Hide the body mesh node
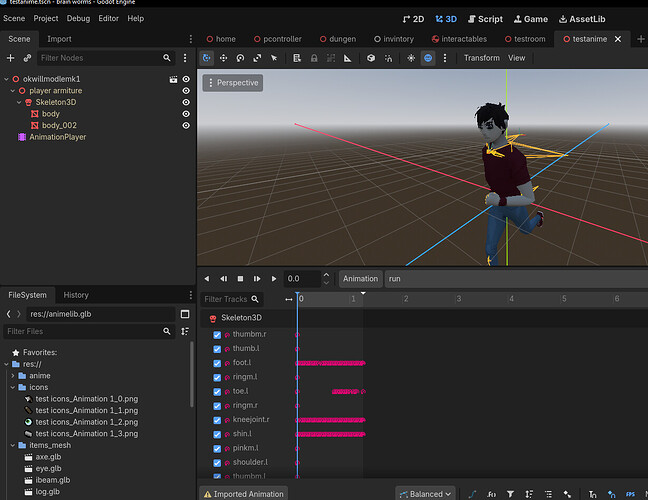This screenshot has height=500, width=648. pyautogui.click(x=186, y=114)
